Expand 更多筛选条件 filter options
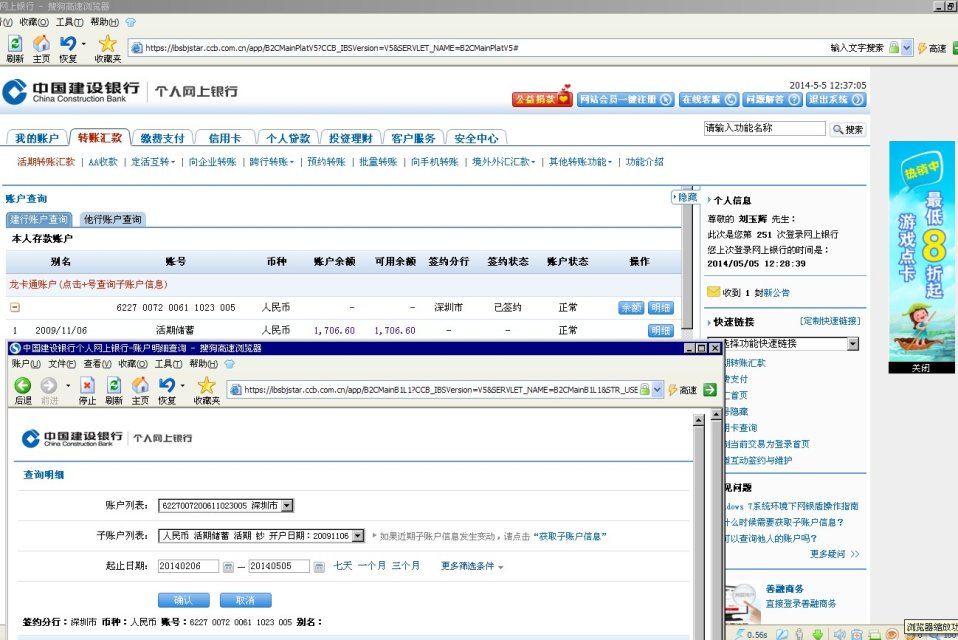The image size is (958, 640). [472, 567]
